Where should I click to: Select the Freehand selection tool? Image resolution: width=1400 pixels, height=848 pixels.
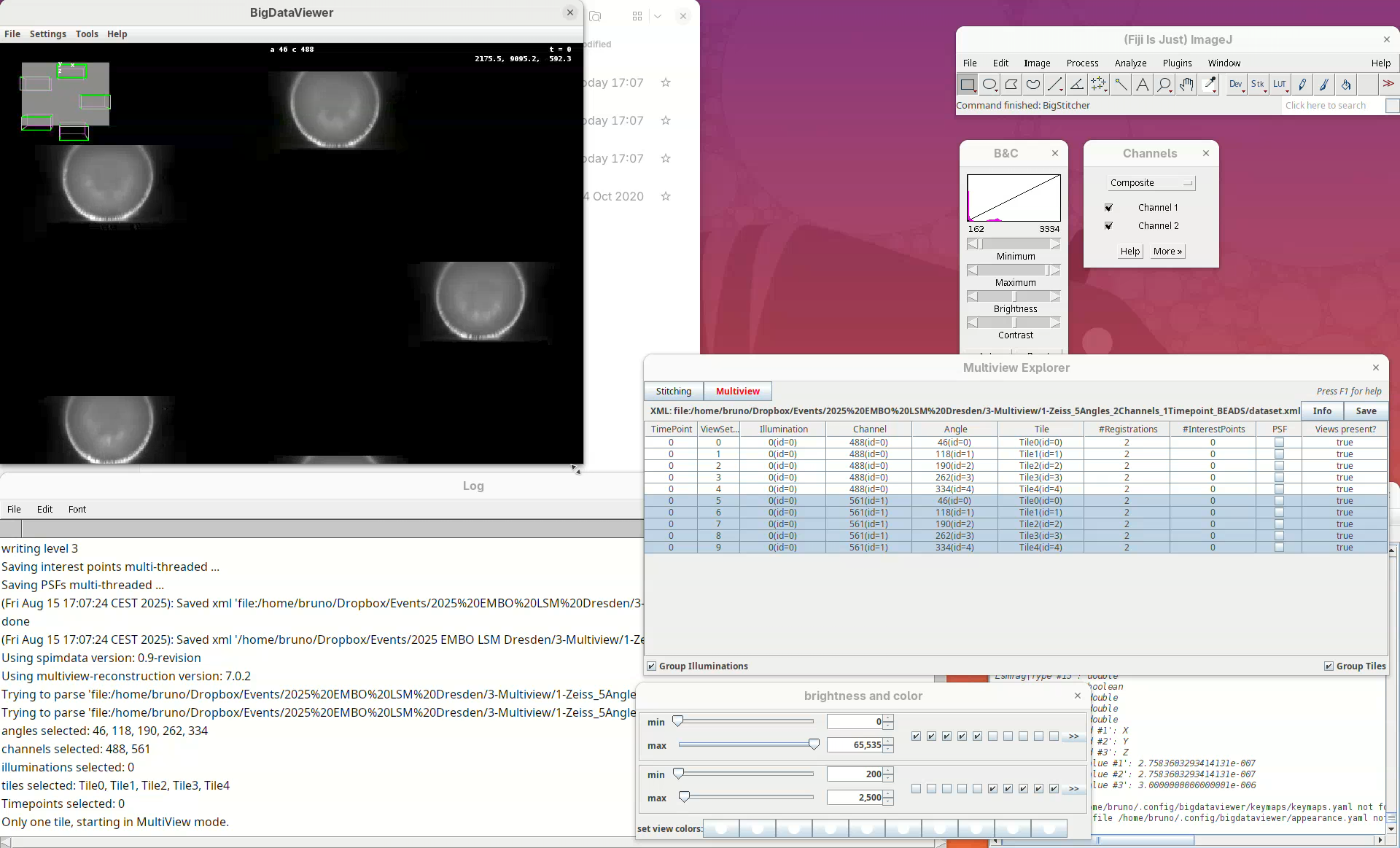click(x=1032, y=85)
